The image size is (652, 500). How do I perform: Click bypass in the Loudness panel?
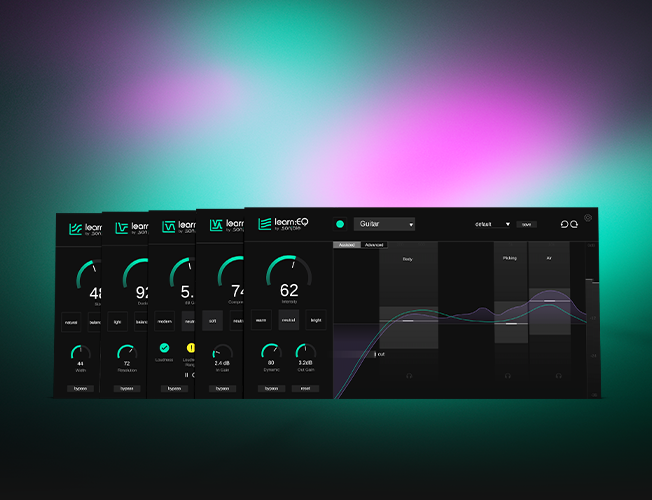tap(174, 389)
